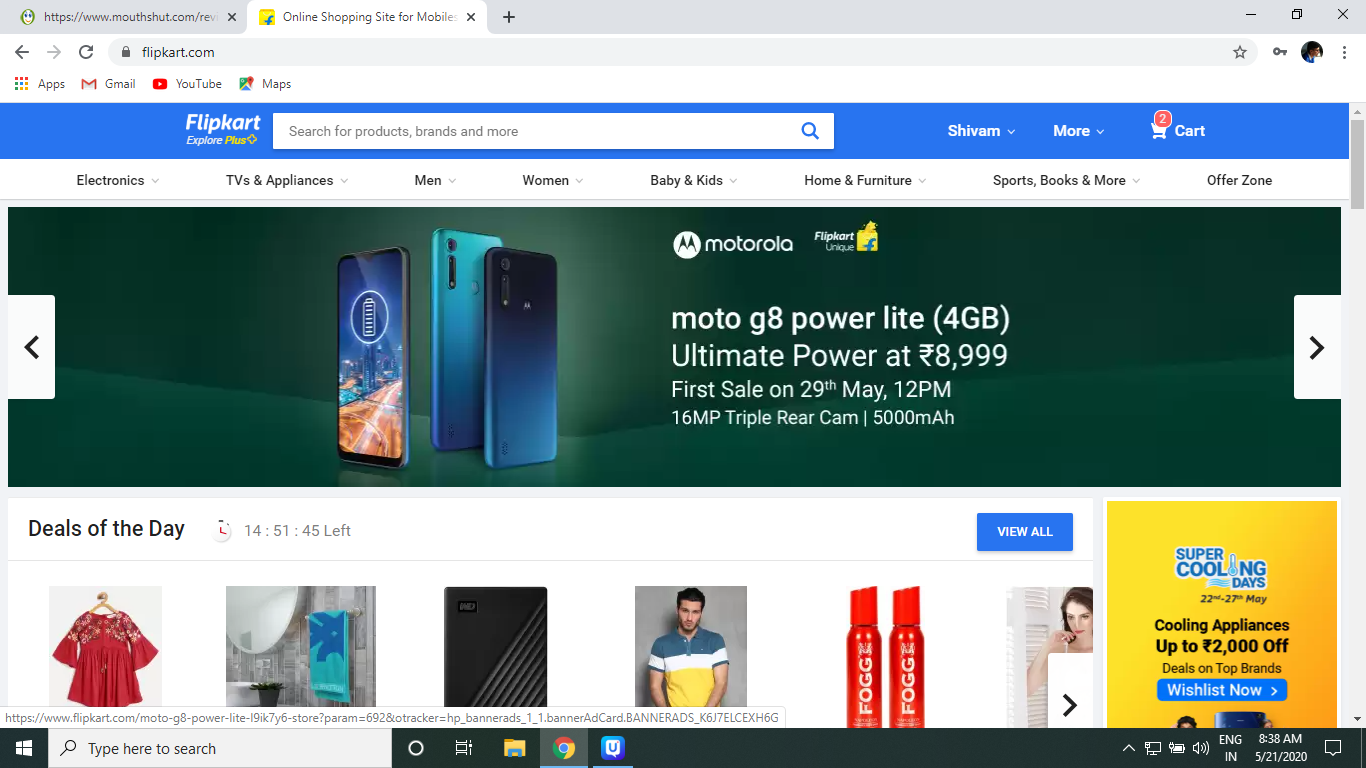Show next banner with right arrow
Screen dimensions: 1366x768
pos(1316,347)
